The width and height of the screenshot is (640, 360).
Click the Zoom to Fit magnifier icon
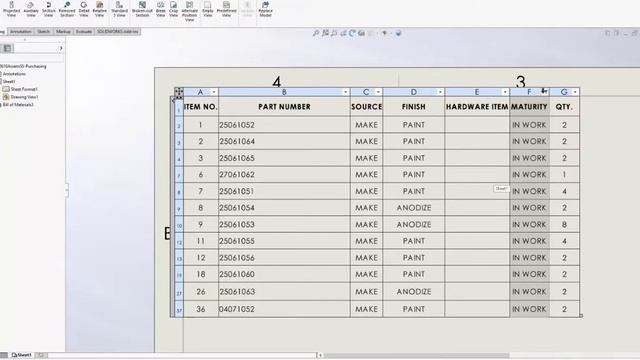click(316, 33)
